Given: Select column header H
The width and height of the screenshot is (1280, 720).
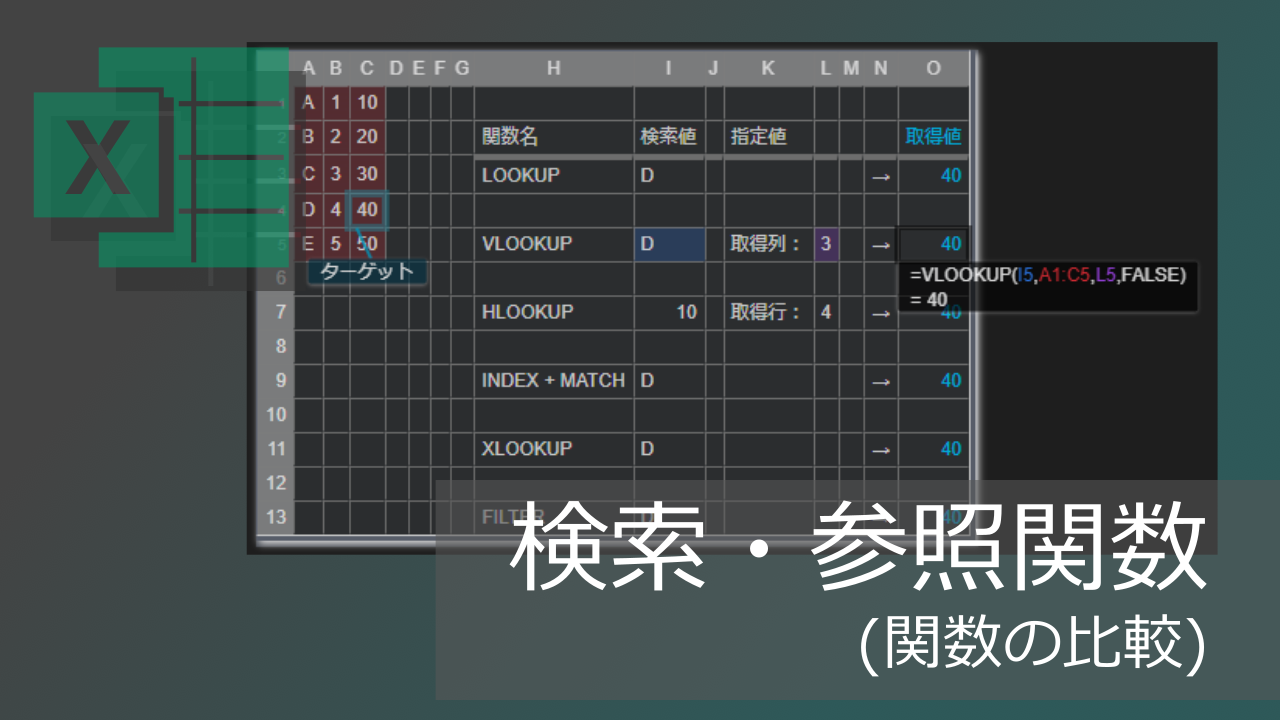Looking at the screenshot, I should pos(553,68).
